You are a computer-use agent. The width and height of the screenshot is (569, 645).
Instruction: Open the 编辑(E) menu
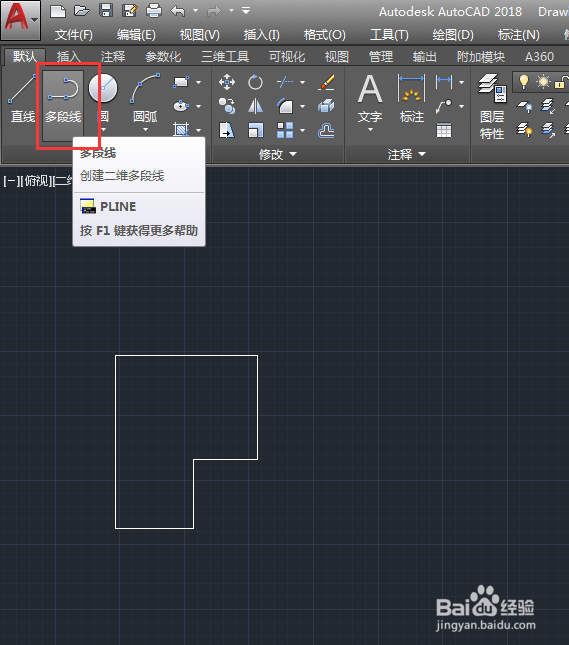click(136, 35)
